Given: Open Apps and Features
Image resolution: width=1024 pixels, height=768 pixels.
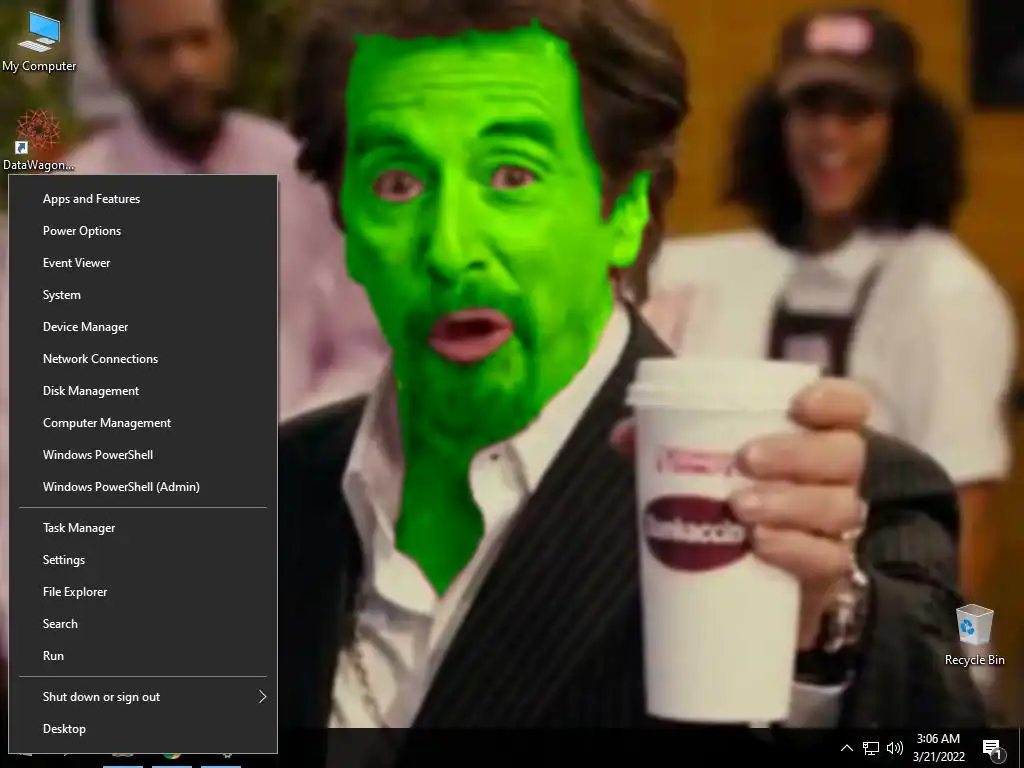Looking at the screenshot, I should [x=143, y=199].
